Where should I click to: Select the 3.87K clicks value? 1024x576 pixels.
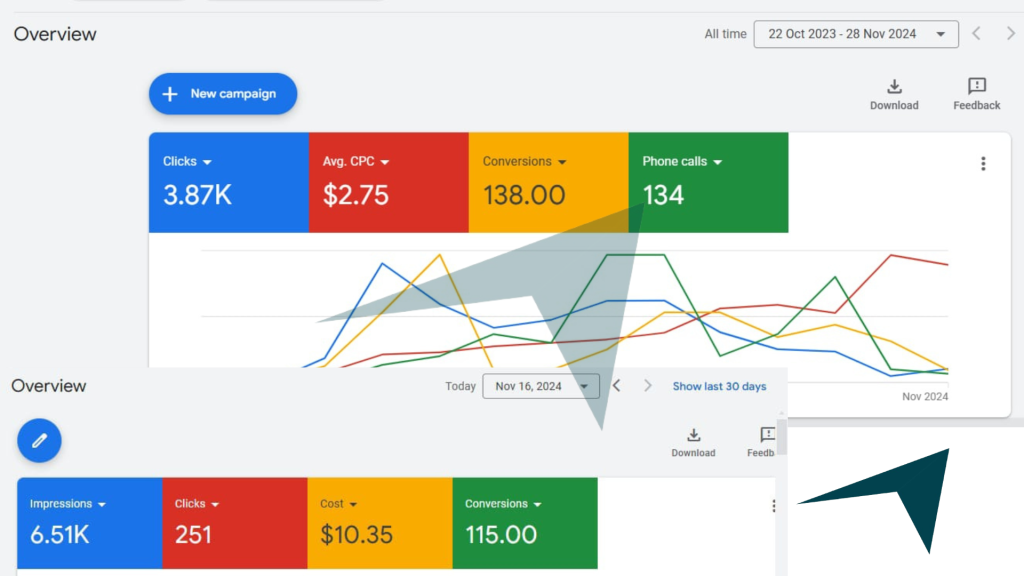(x=197, y=195)
